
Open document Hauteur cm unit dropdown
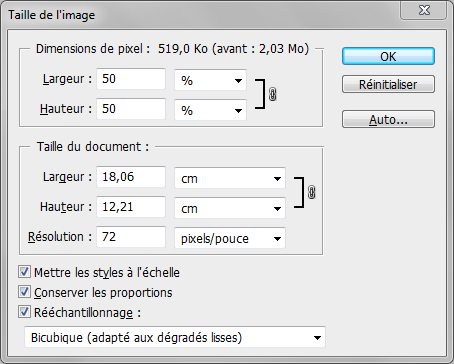230,208
